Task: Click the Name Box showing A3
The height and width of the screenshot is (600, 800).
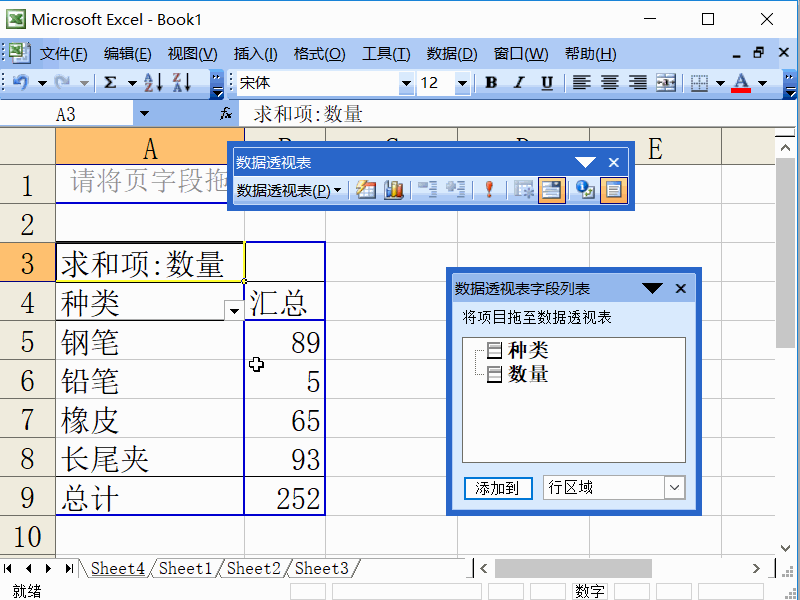Action: click(x=67, y=113)
